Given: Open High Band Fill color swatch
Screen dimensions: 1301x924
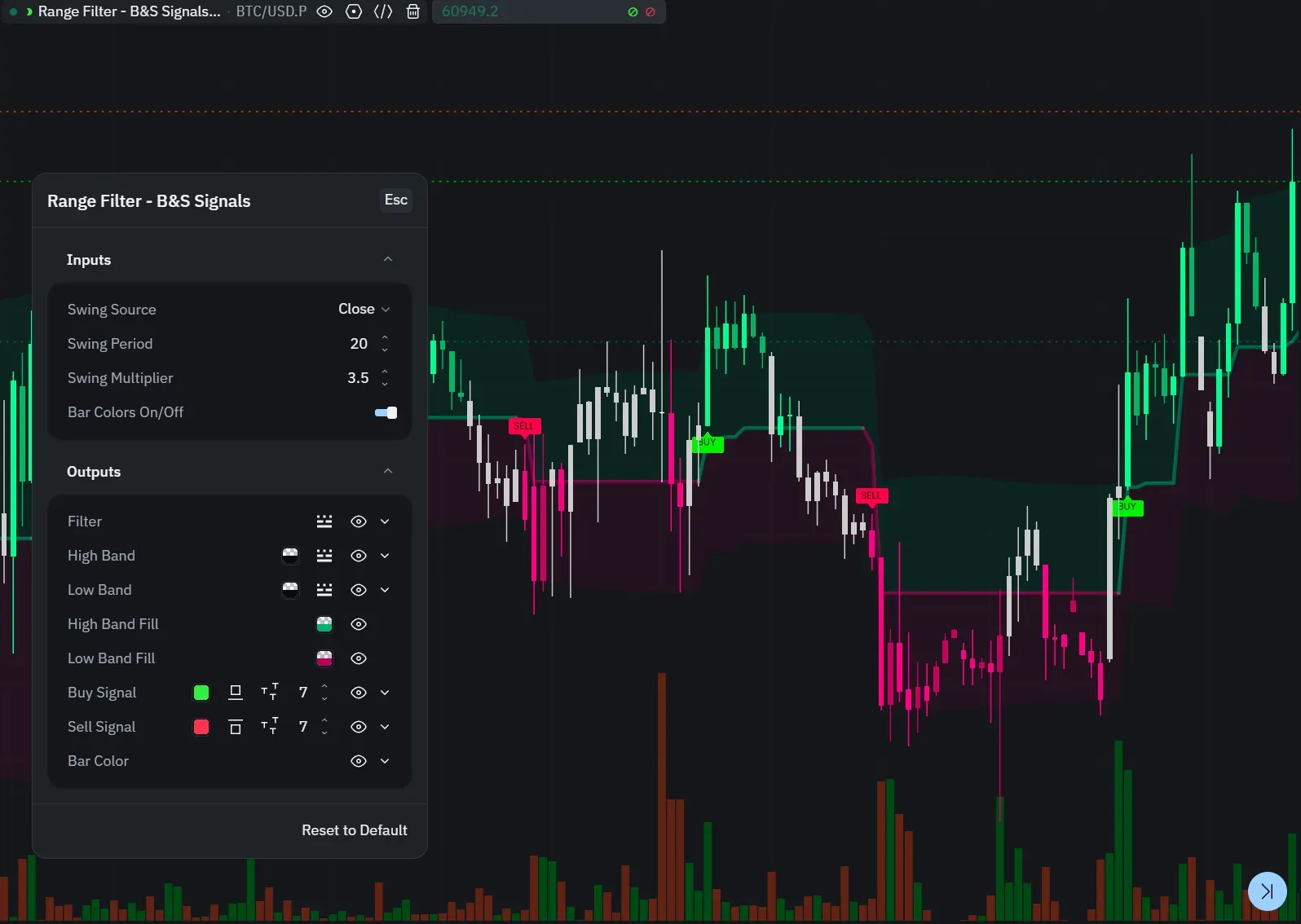Looking at the screenshot, I should click(324, 624).
